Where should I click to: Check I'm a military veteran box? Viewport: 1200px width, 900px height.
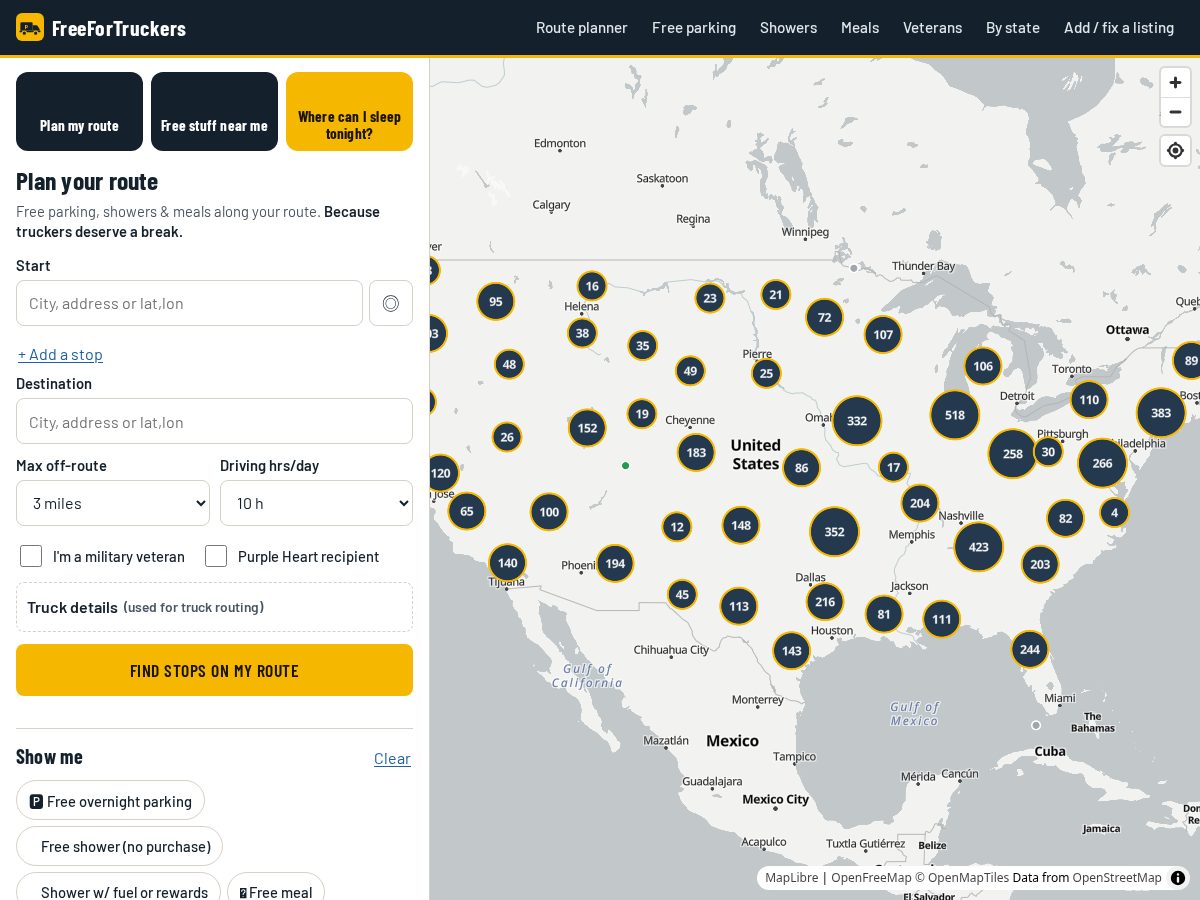pos(31,556)
